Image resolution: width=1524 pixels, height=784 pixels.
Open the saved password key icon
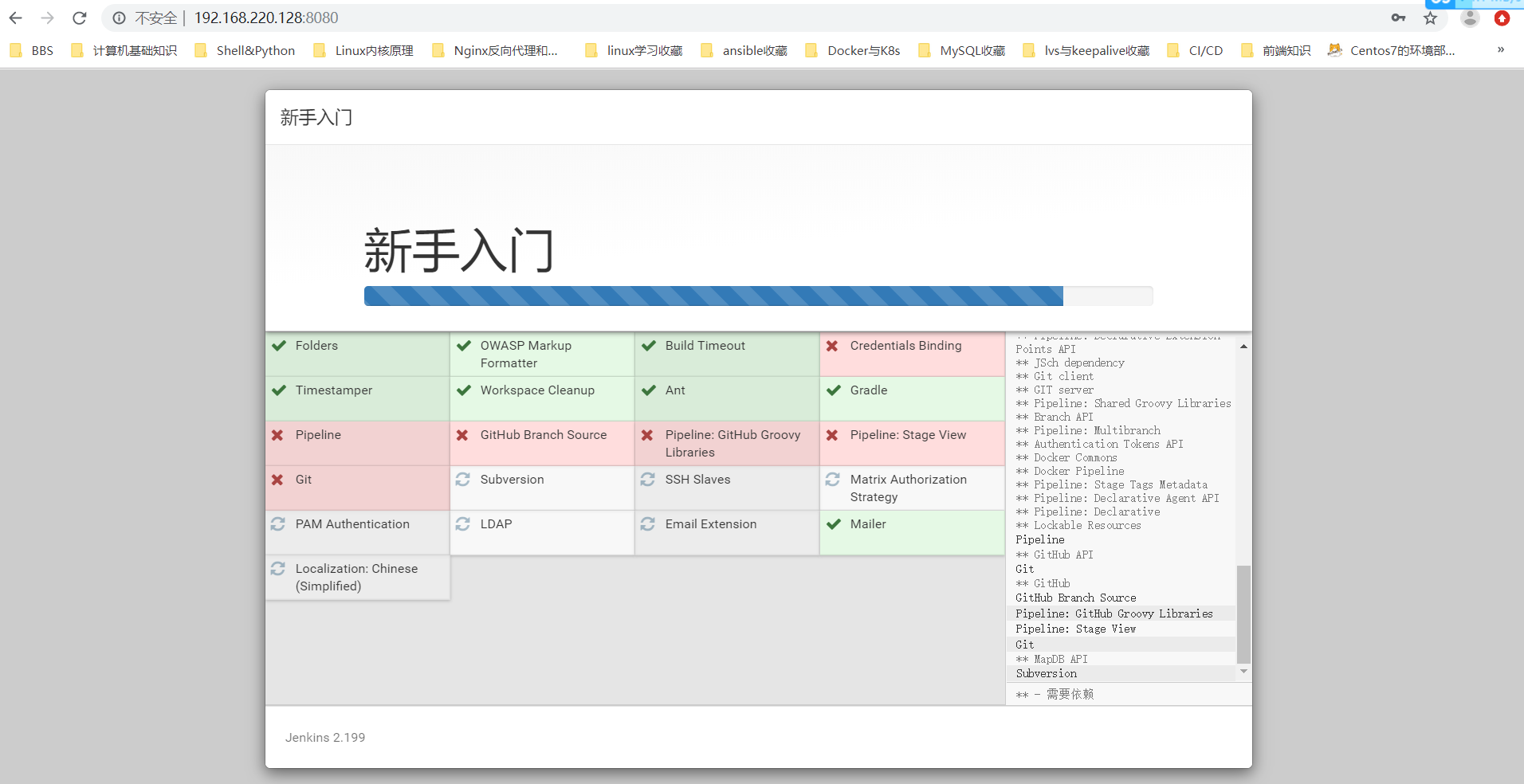click(1398, 18)
